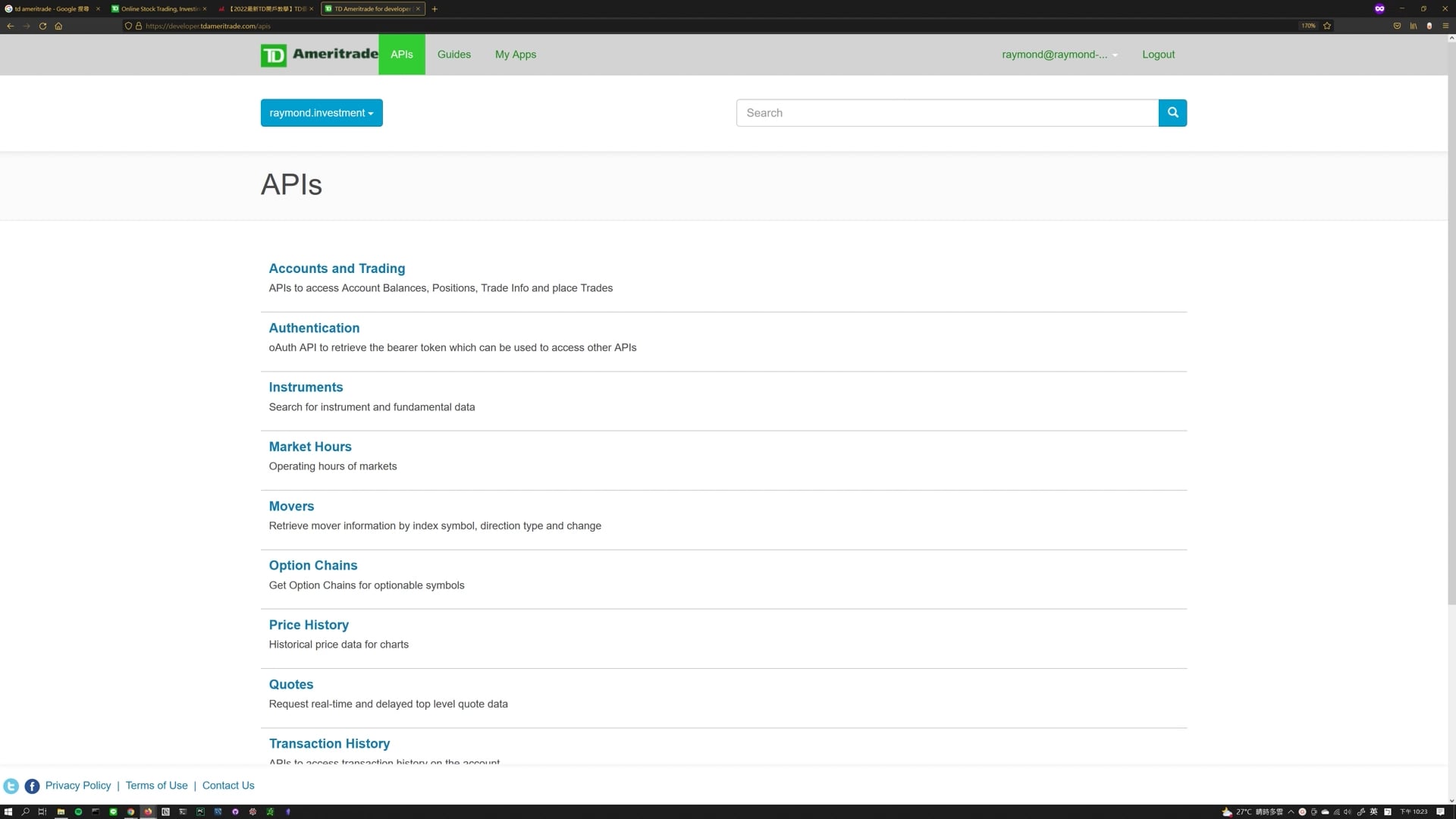Expand raymond.investment dropdown
This screenshot has height=819, width=1456.
pos(322,113)
